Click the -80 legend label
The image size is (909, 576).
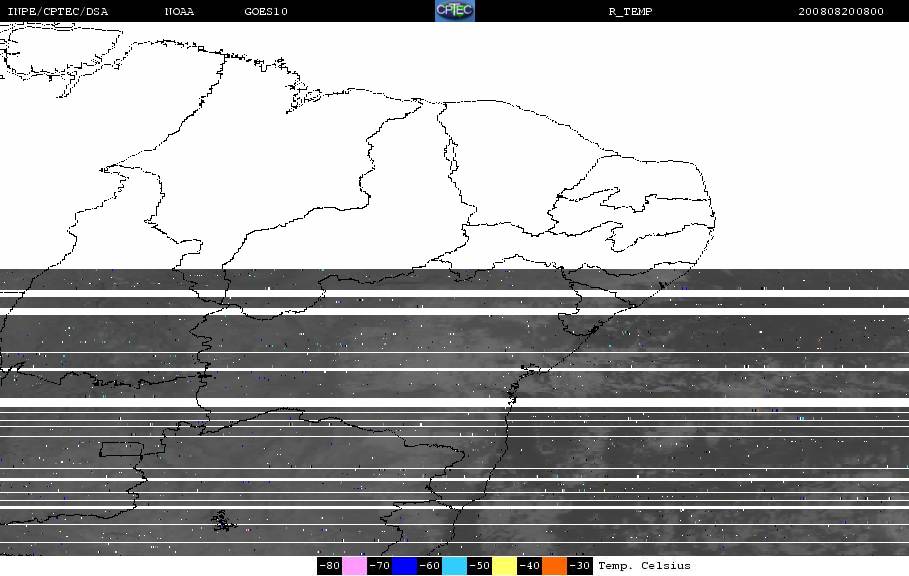pyautogui.click(x=329, y=566)
